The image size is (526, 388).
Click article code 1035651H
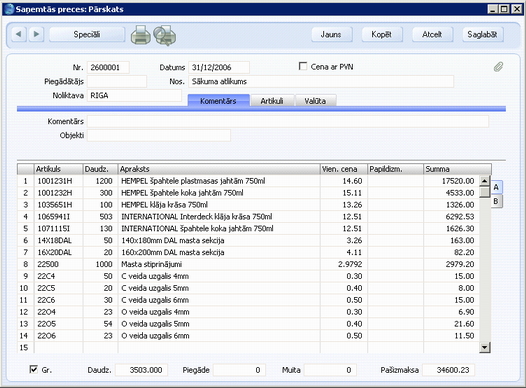[55, 205]
